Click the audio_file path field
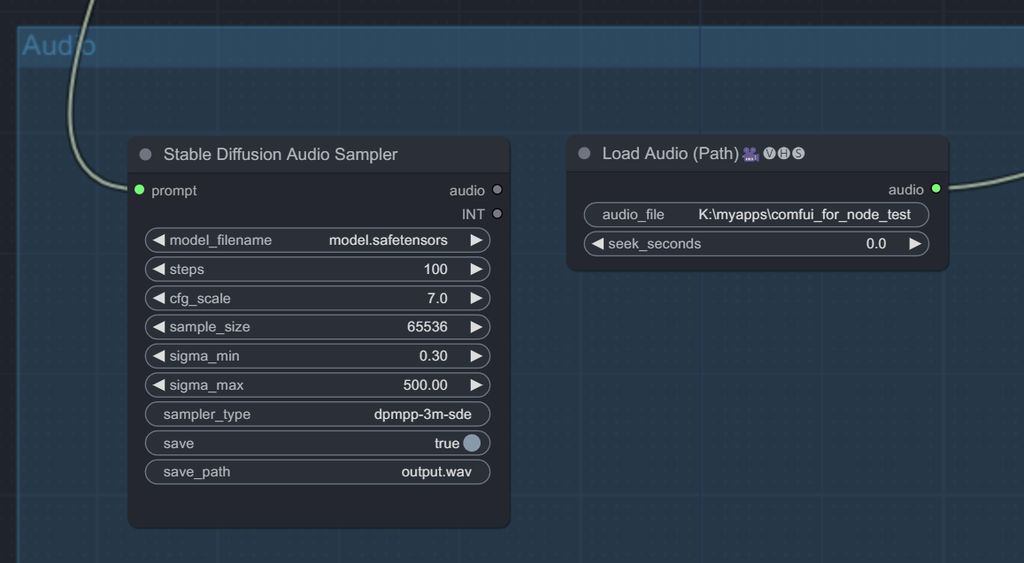This screenshot has height=563, width=1024. [756, 215]
